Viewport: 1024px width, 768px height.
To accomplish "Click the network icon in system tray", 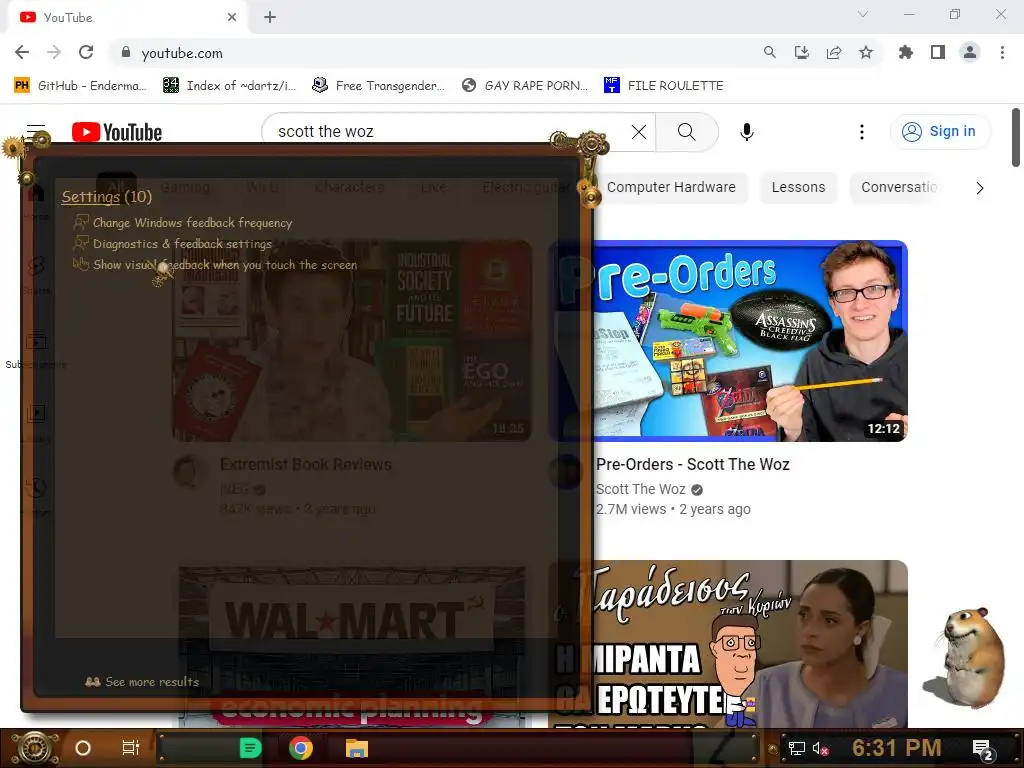I will pyautogui.click(x=797, y=748).
